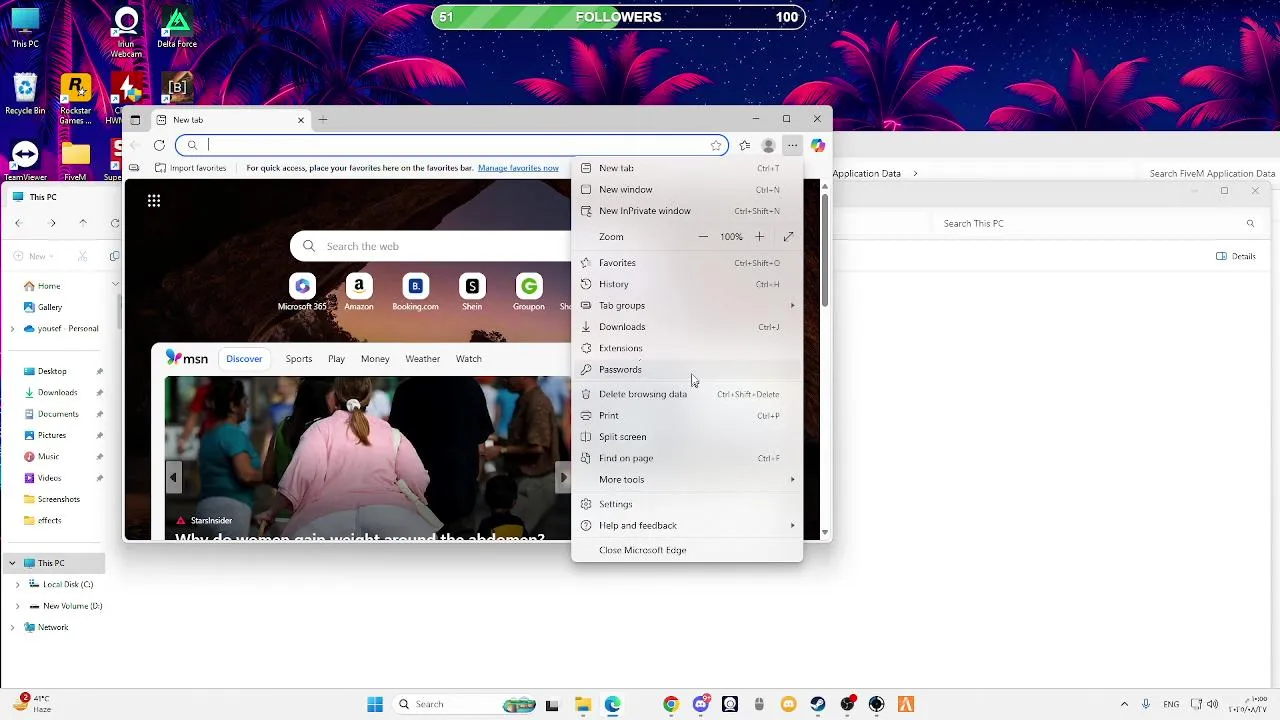Image resolution: width=1280 pixels, height=720 pixels.
Task: Open the Shein shortcut tile
Action: click(x=472, y=292)
